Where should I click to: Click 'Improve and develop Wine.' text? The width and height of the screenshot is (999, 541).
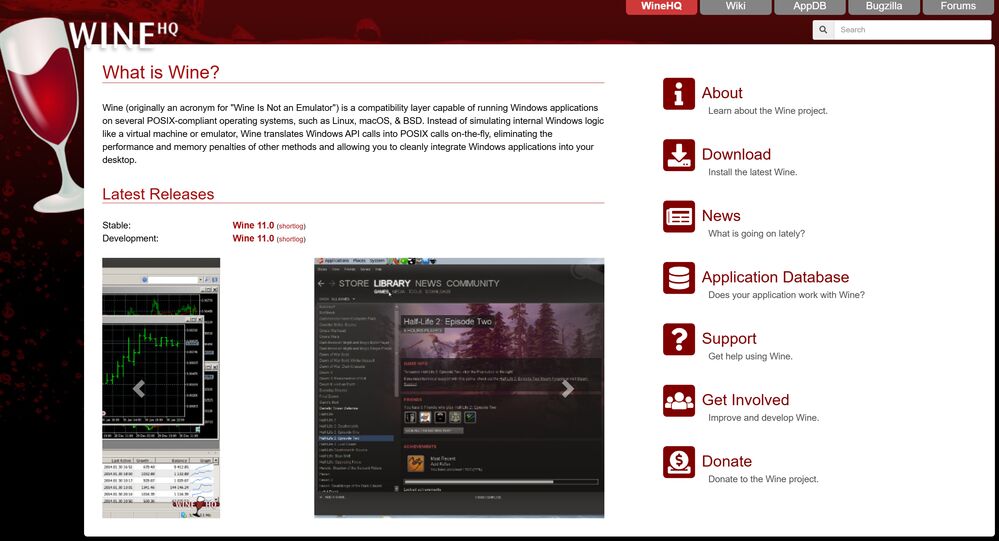[763, 418]
